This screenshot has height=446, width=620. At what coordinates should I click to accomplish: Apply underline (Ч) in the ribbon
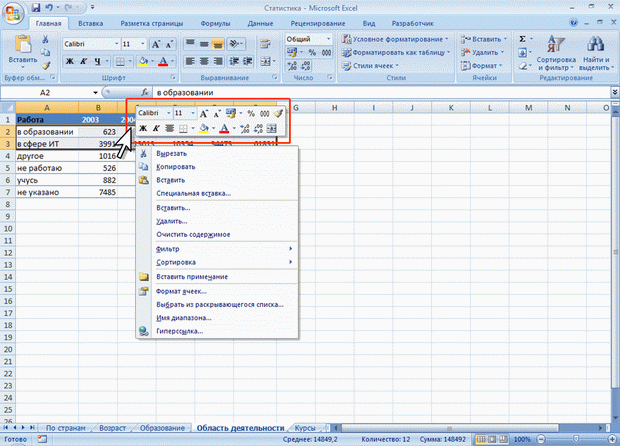97,61
